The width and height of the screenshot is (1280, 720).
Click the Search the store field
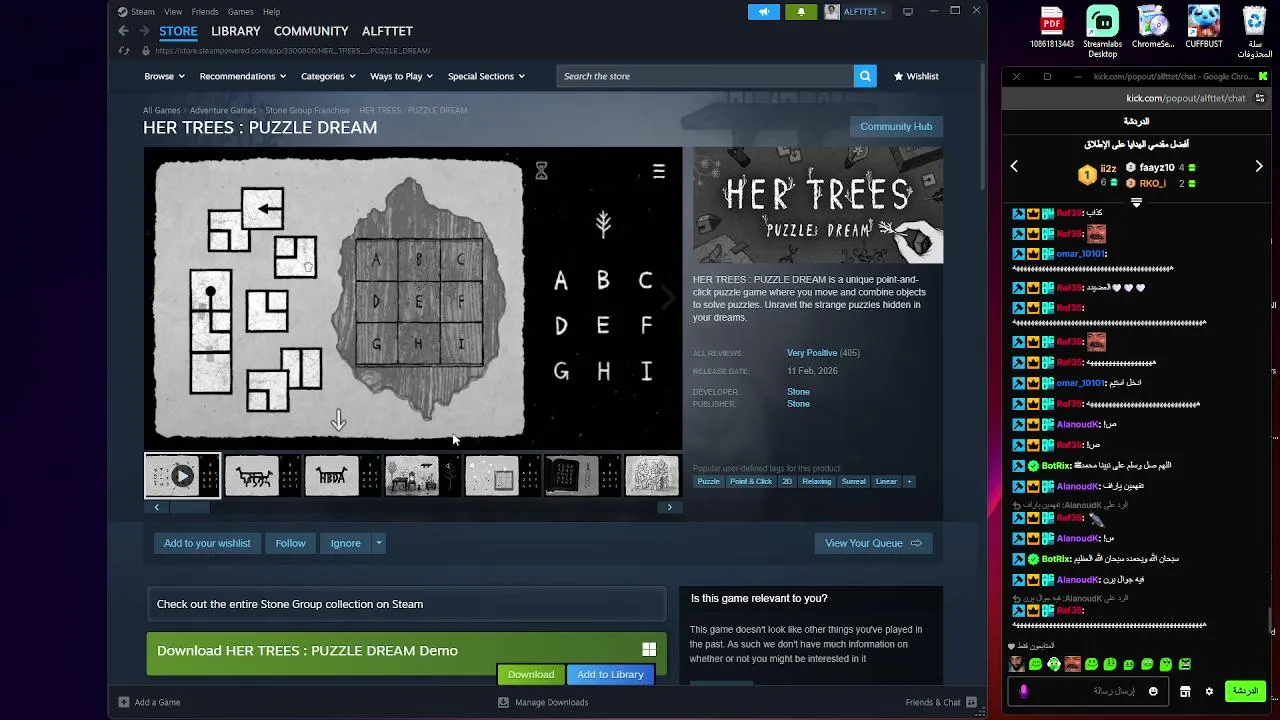click(705, 76)
